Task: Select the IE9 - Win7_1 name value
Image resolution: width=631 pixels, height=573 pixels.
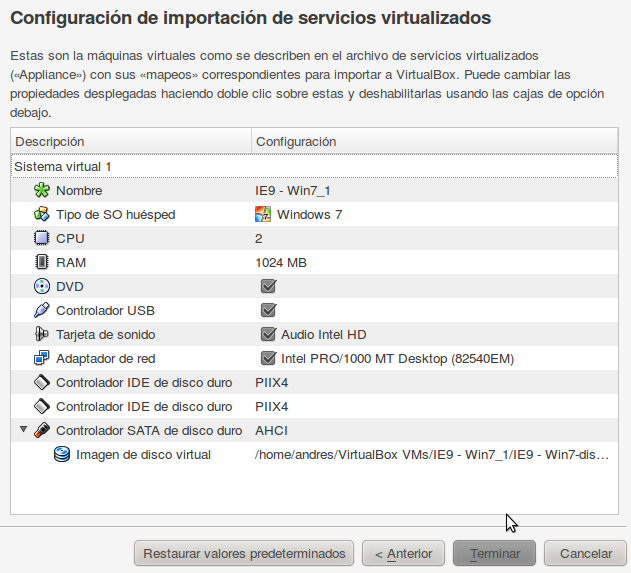Action: coord(293,190)
